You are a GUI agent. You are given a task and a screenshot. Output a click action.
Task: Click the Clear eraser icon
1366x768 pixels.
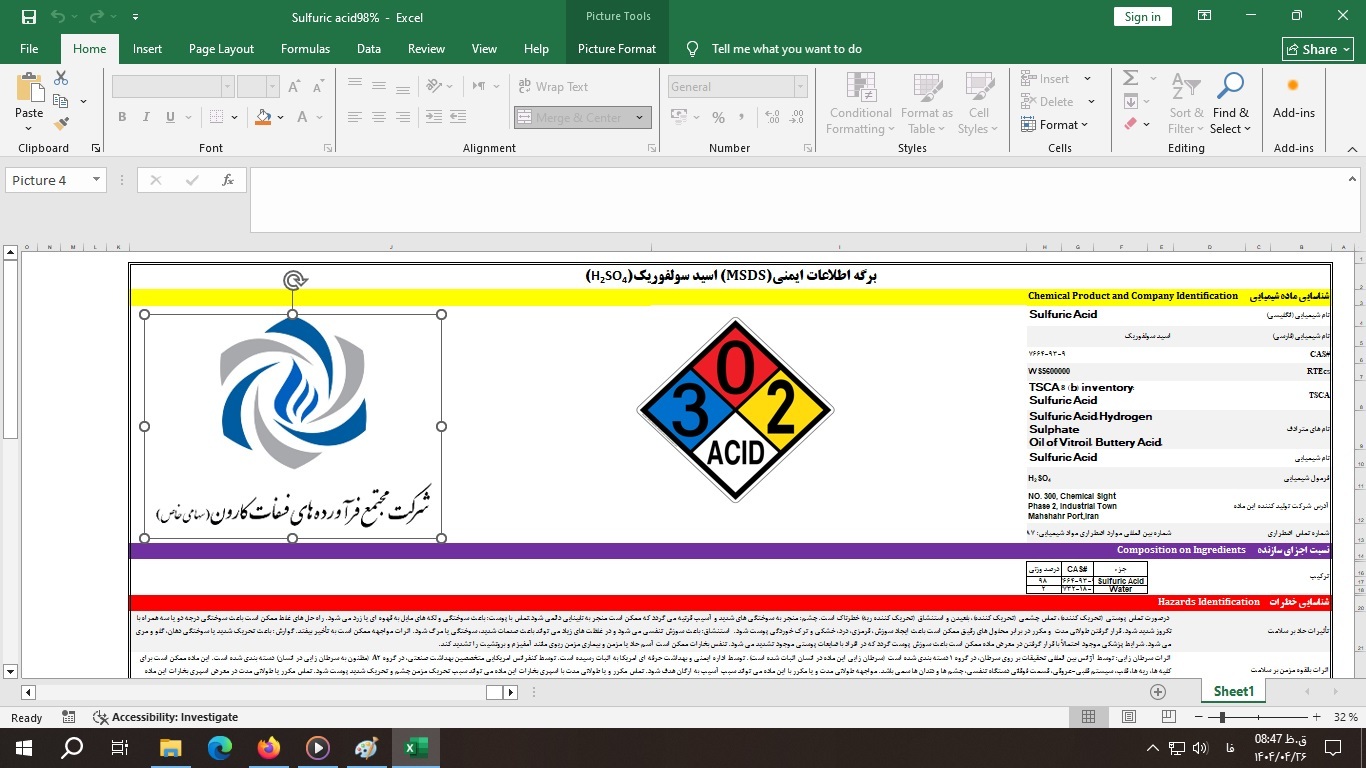click(1131, 124)
